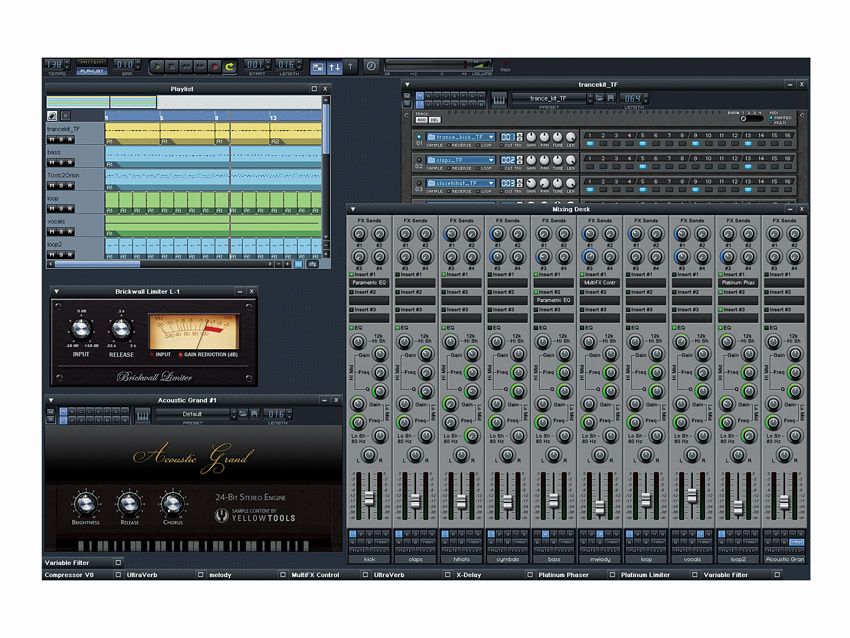Click the save-preset disk icon in trancekit_TF
The height and width of the screenshot is (638, 850).
(610, 98)
